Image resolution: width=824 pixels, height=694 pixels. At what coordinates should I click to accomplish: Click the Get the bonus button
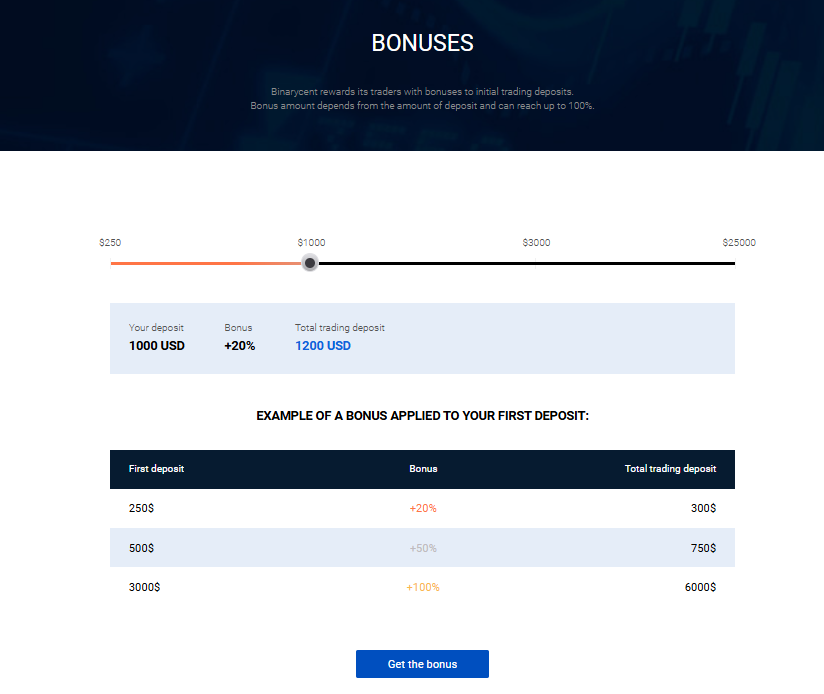coord(422,664)
